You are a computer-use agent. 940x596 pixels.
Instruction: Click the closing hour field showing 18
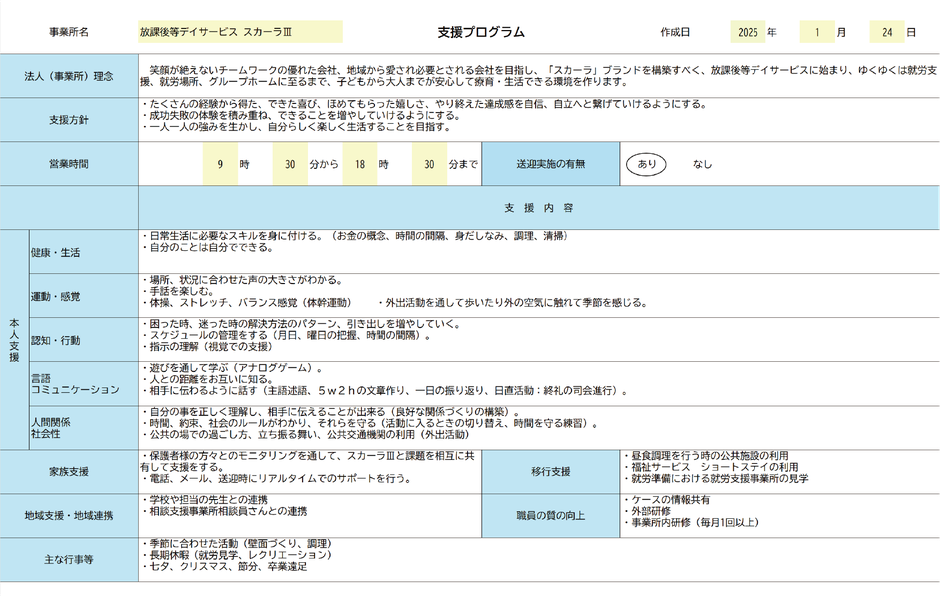[x=360, y=164]
